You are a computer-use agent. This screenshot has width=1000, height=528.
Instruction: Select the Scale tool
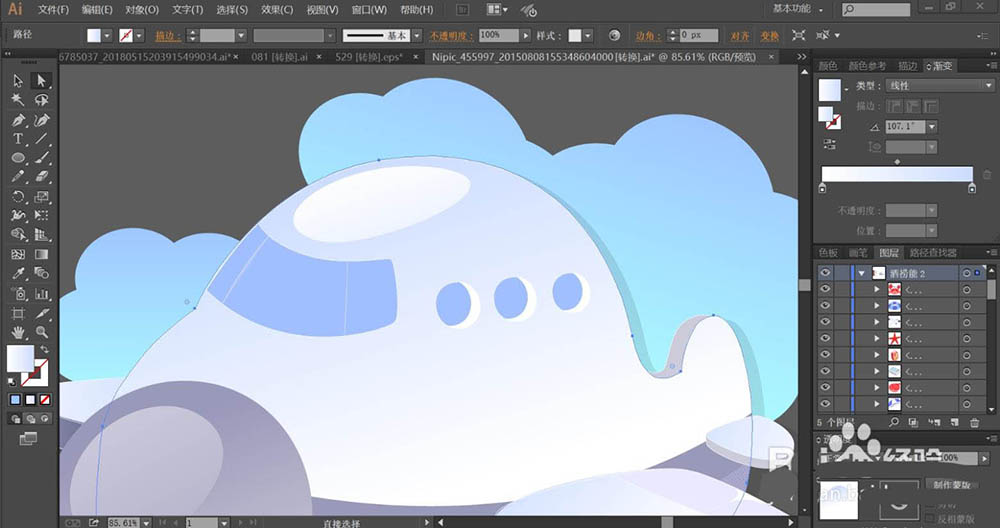[42, 196]
